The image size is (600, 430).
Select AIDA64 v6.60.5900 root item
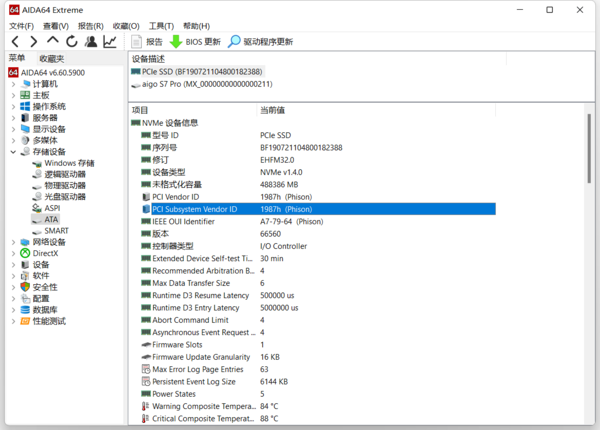[x=47, y=73]
